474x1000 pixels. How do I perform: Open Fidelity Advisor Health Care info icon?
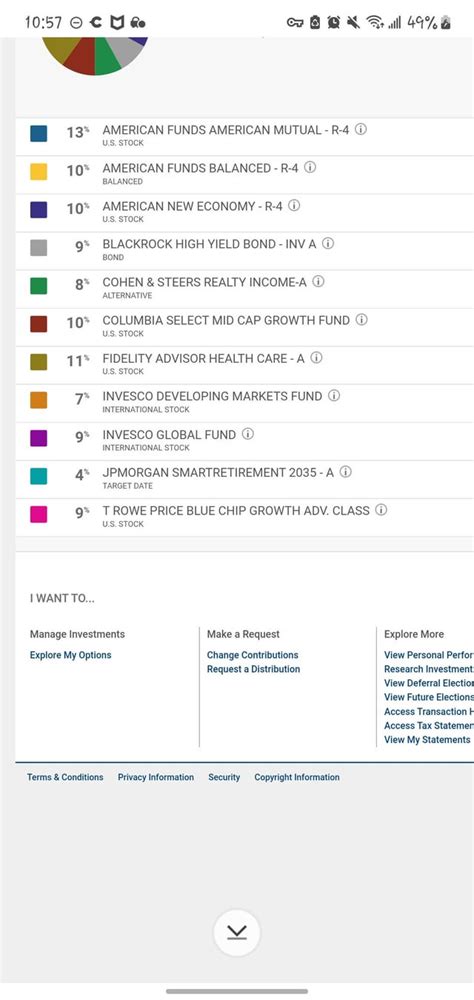click(x=316, y=358)
